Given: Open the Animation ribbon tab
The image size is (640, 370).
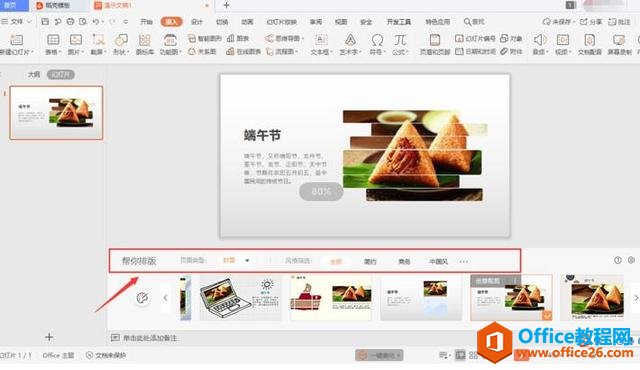Looking at the screenshot, I should coord(247,22).
